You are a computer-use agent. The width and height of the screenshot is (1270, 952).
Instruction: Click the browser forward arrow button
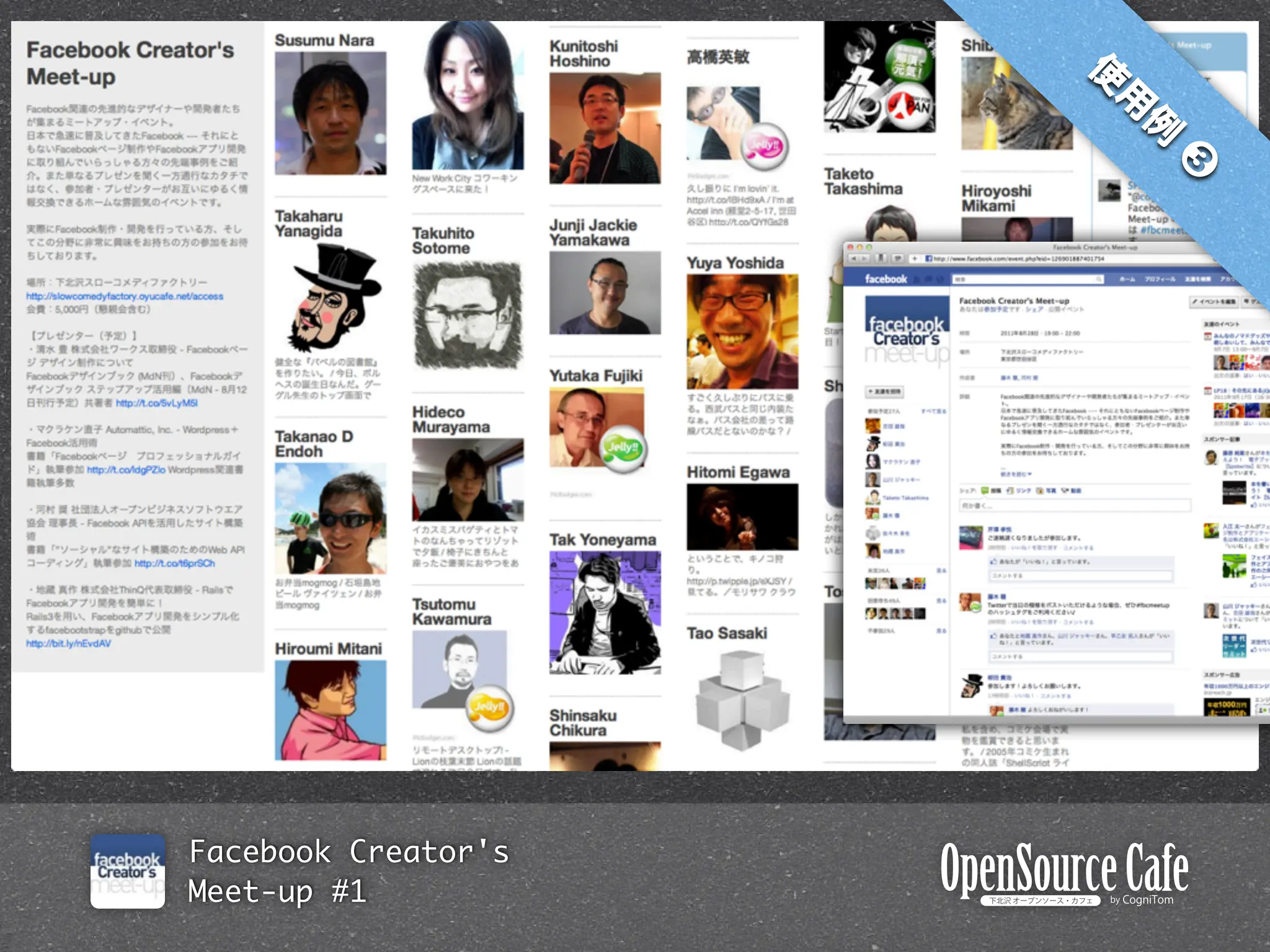tap(864, 258)
